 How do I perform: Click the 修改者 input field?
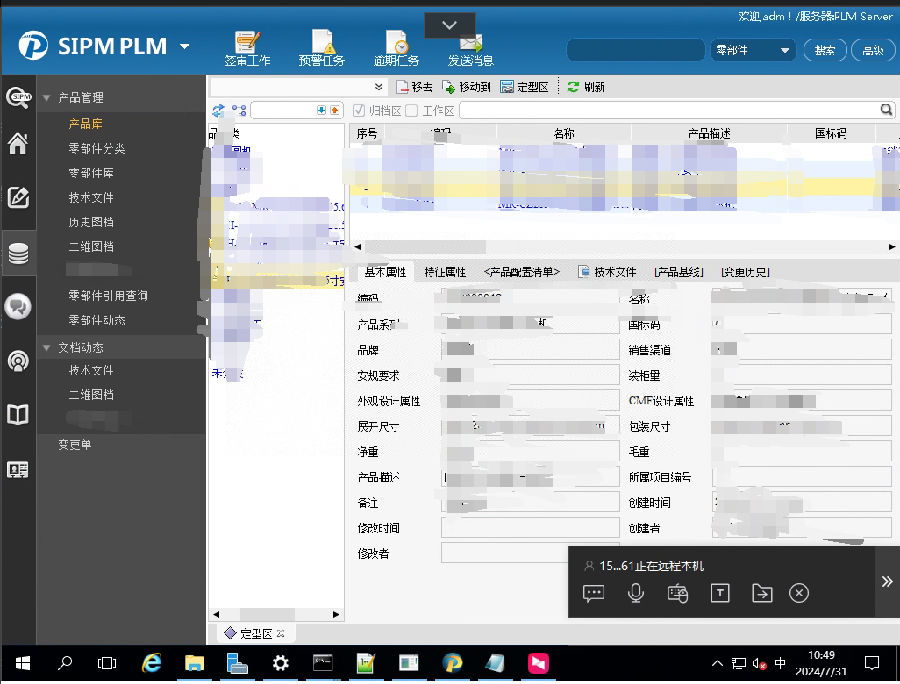pos(530,553)
